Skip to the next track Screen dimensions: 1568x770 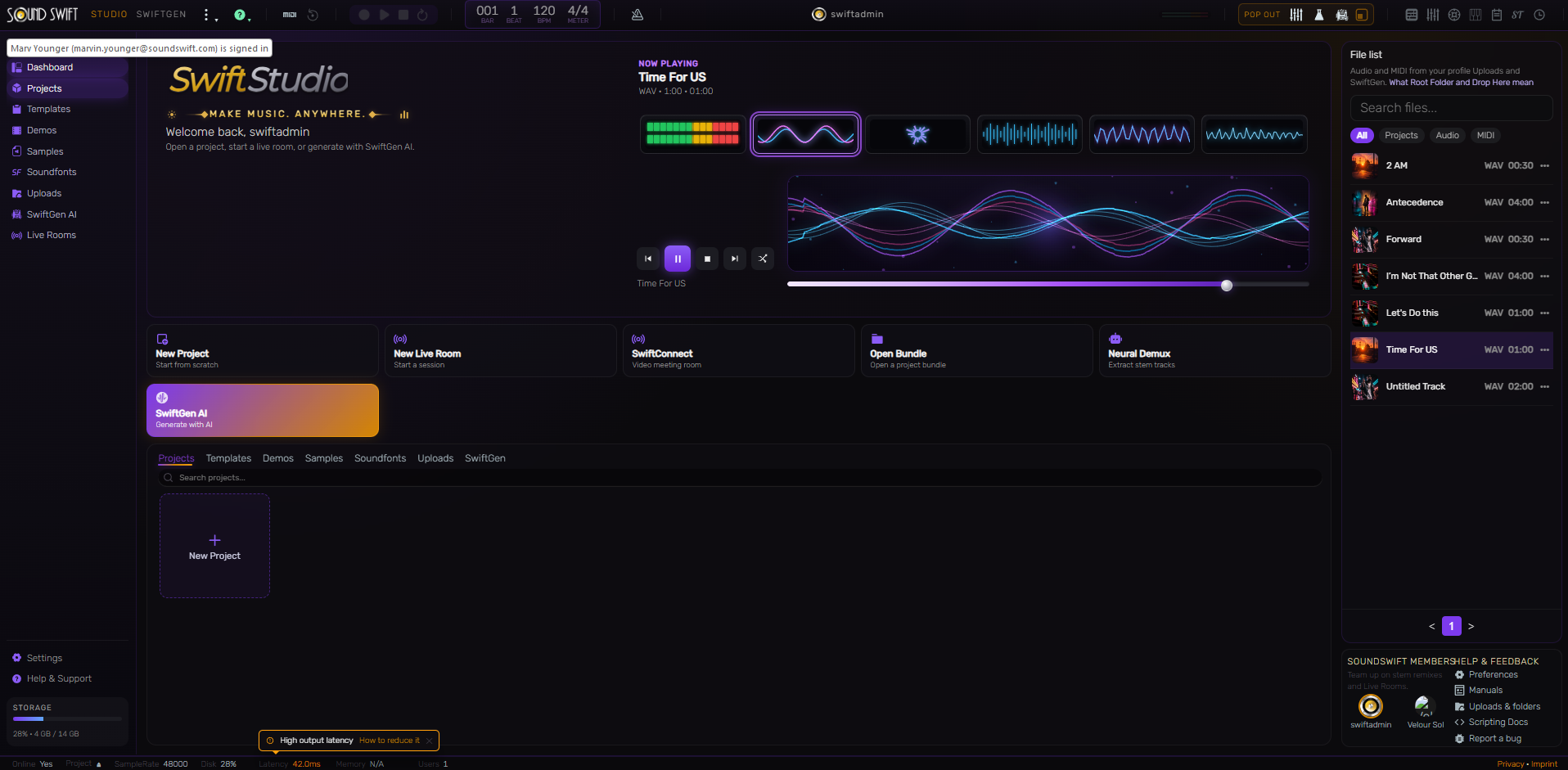735,259
